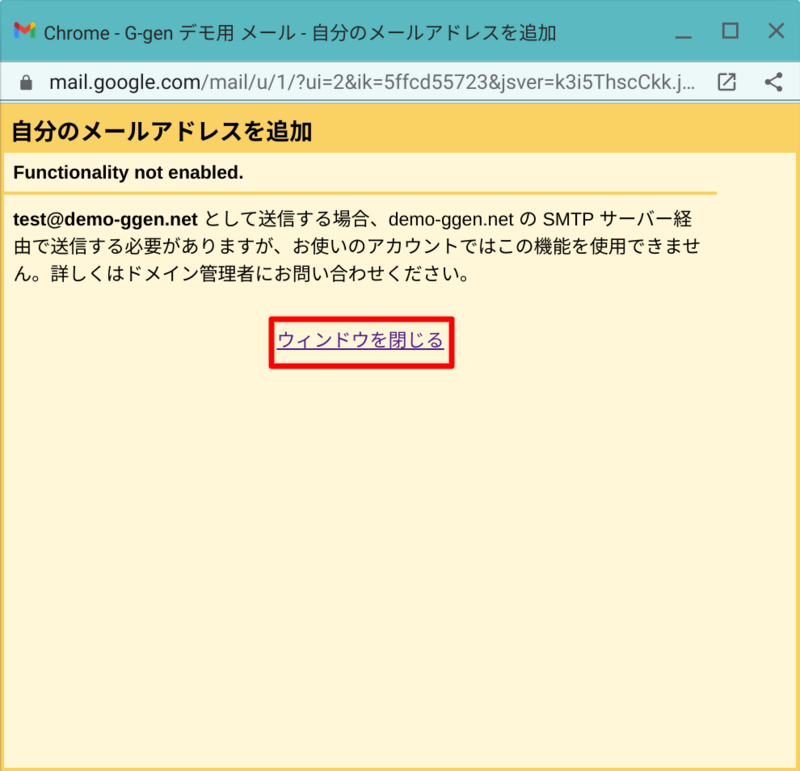
Task: Select the mail.google.com URL text
Action: (x=372, y=82)
